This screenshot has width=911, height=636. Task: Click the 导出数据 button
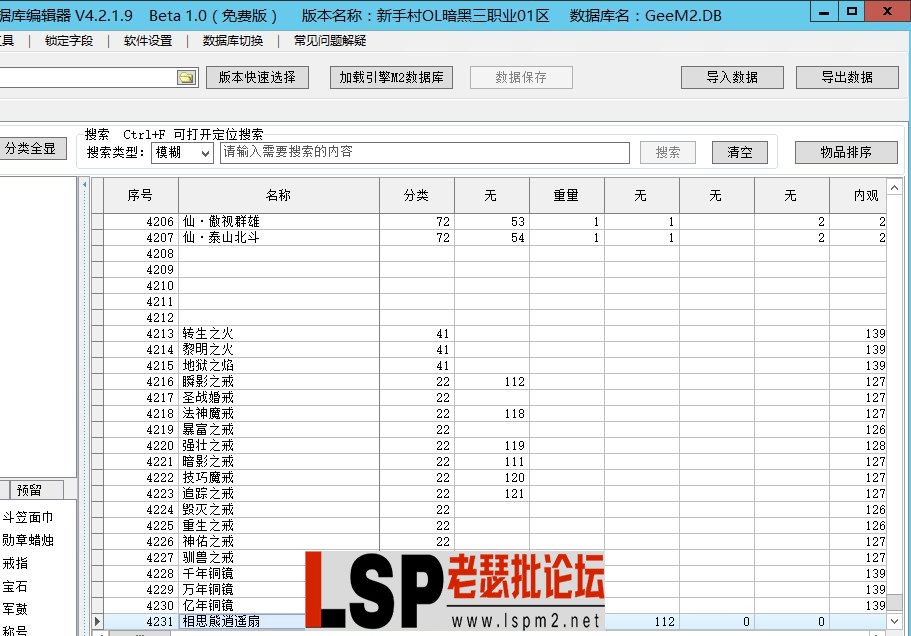[x=846, y=76]
